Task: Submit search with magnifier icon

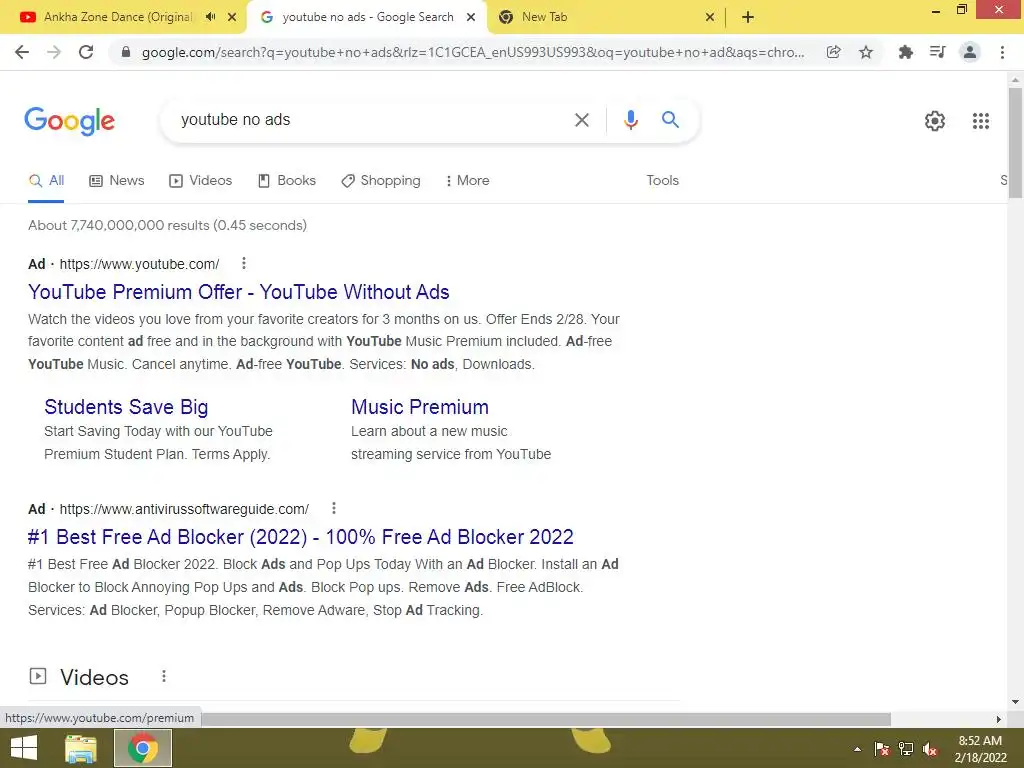Action: 670,120
